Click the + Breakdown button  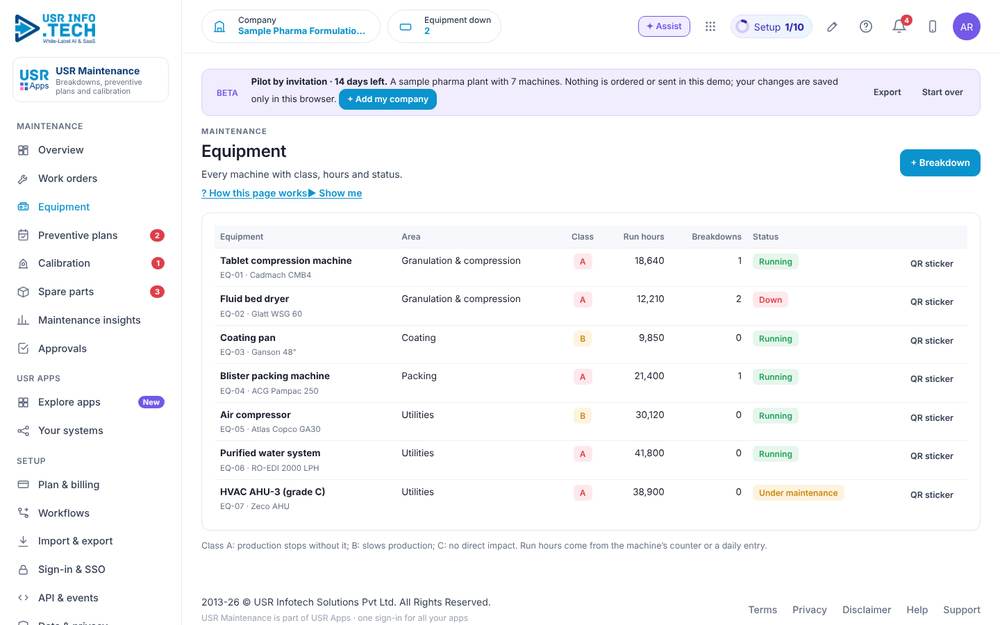coord(939,163)
